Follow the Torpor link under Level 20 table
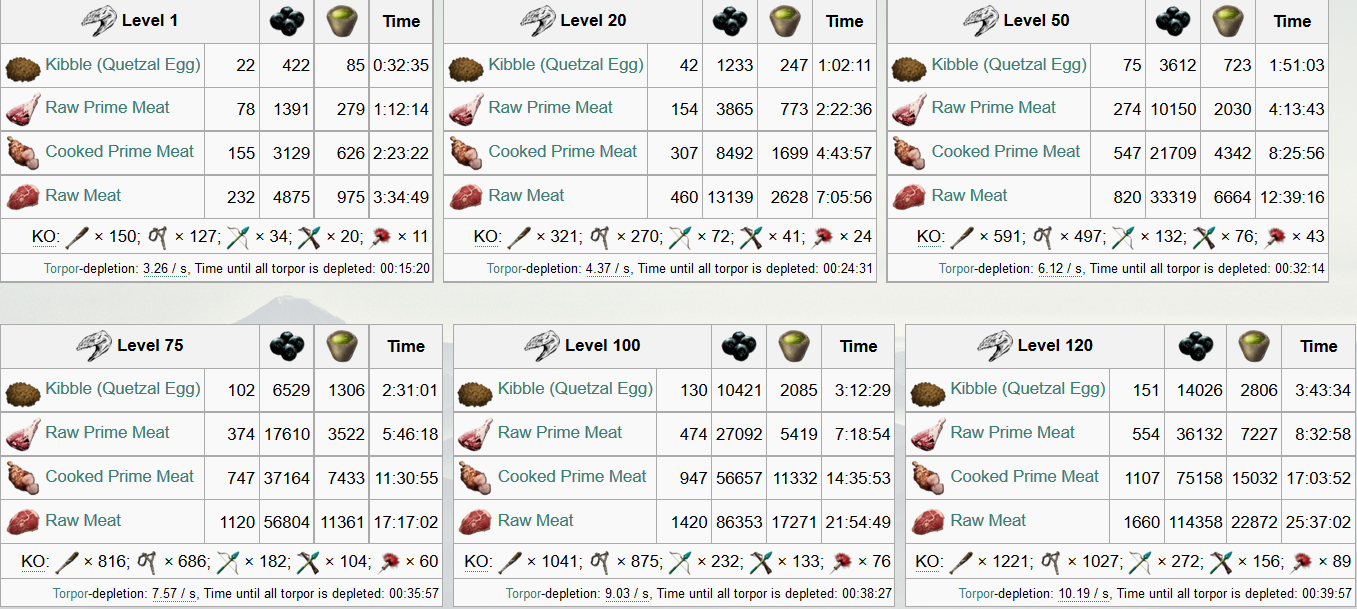The width and height of the screenshot is (1357, 609). [506, 269]
